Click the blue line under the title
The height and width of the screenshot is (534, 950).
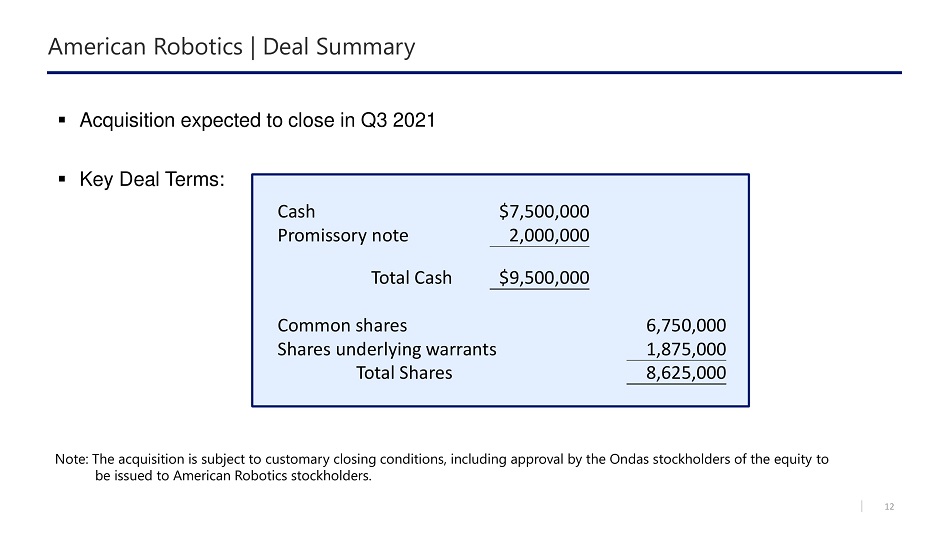click(x=475, y=72)
